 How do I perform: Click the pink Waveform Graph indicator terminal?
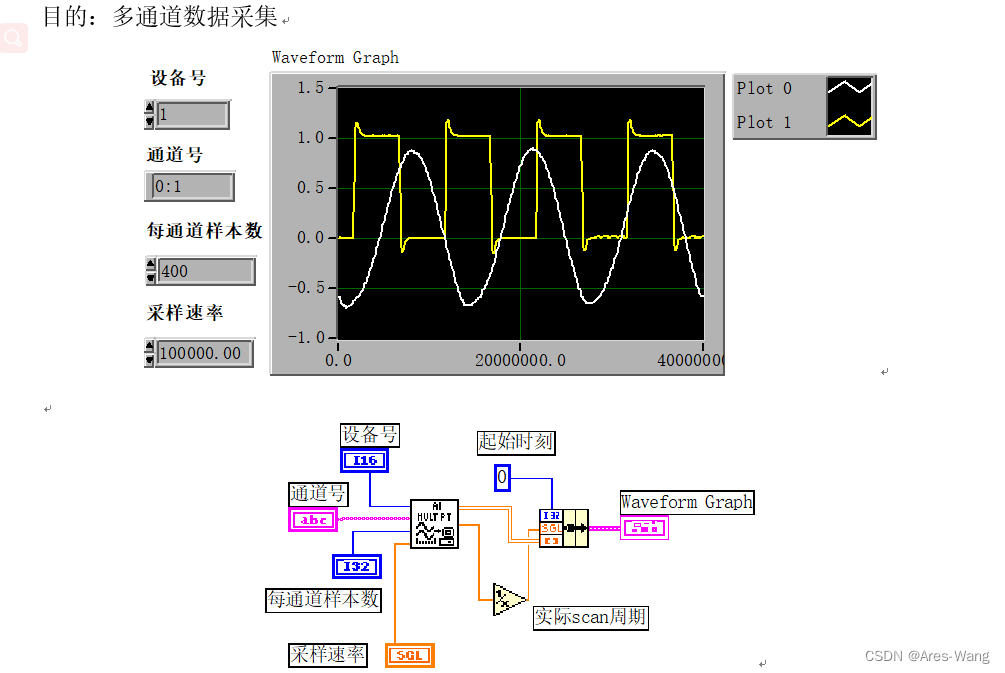pos(644,528)
